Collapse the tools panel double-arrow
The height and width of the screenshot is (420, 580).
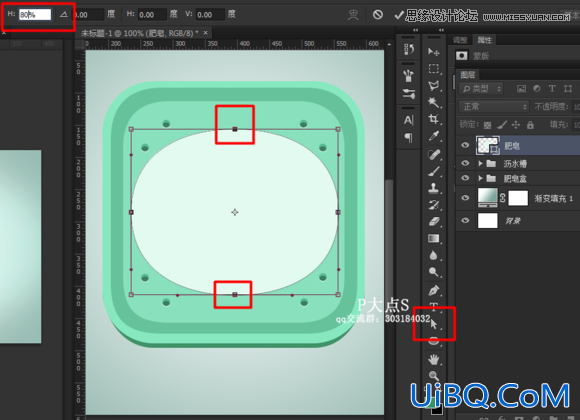(x=441, y=30)
